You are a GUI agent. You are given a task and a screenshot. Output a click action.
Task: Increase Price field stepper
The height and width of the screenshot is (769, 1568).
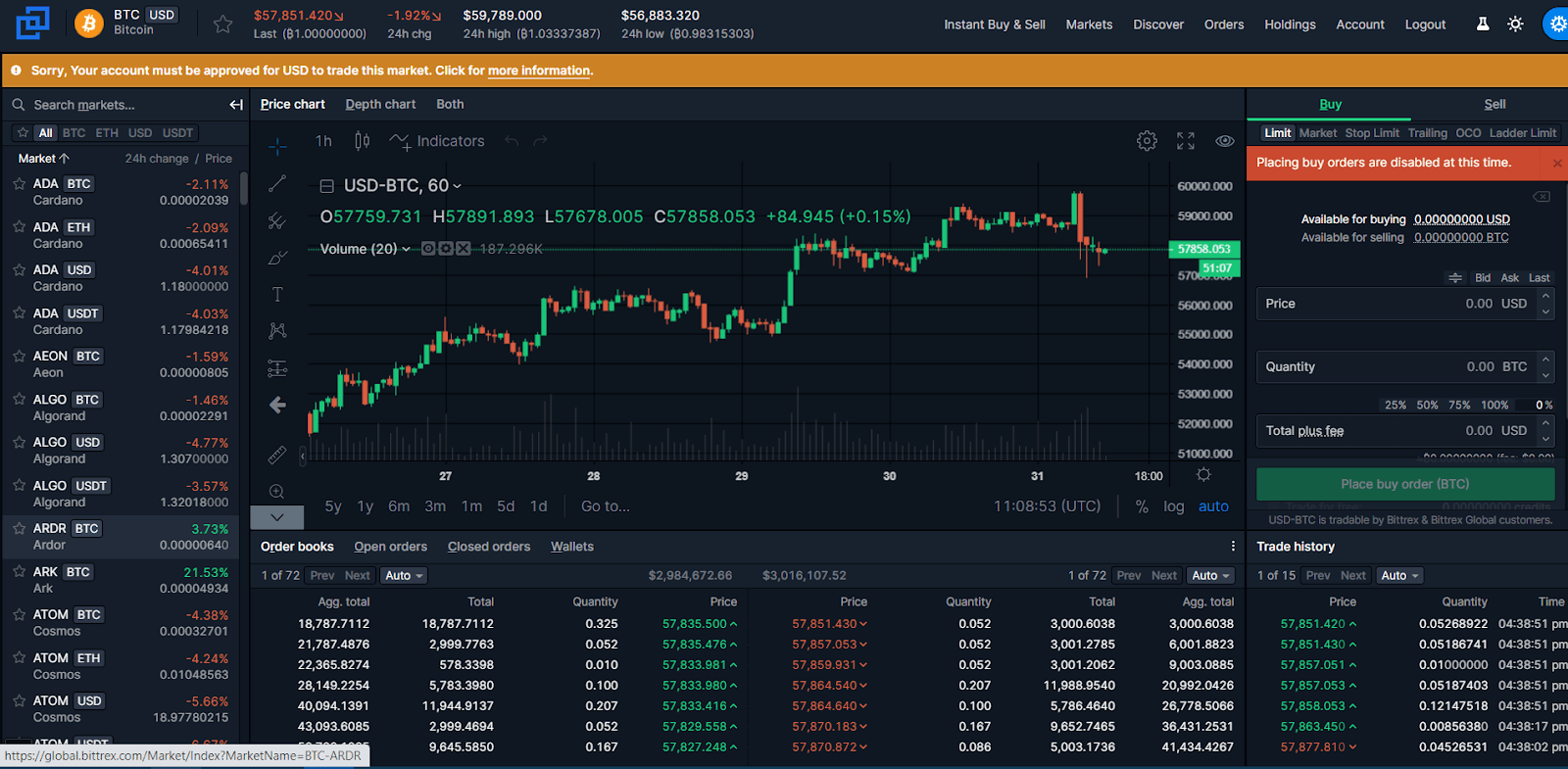[1545, 296]
